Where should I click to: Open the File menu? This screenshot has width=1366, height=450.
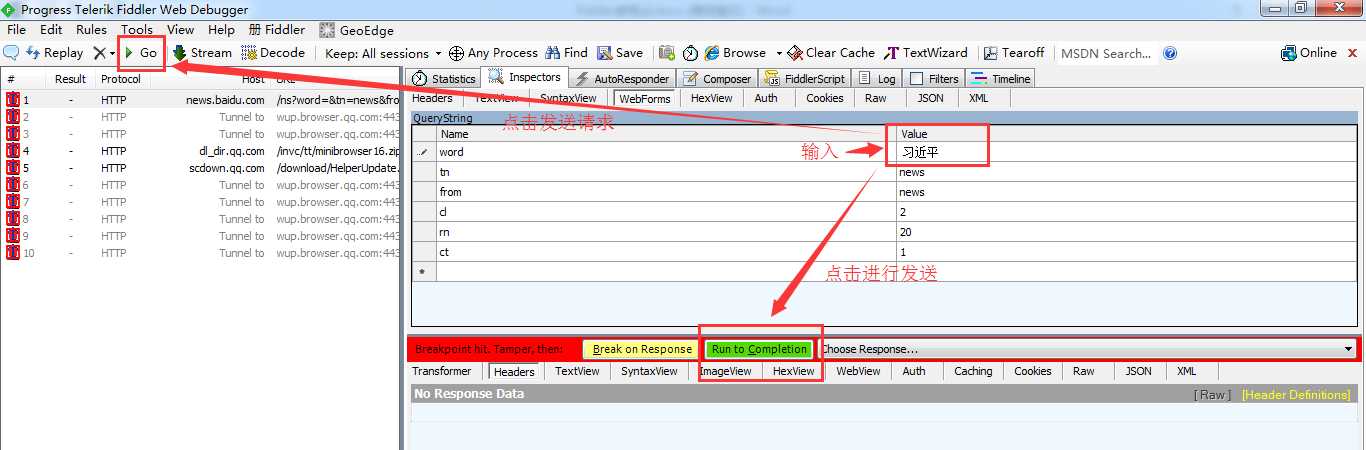[17, 30]
